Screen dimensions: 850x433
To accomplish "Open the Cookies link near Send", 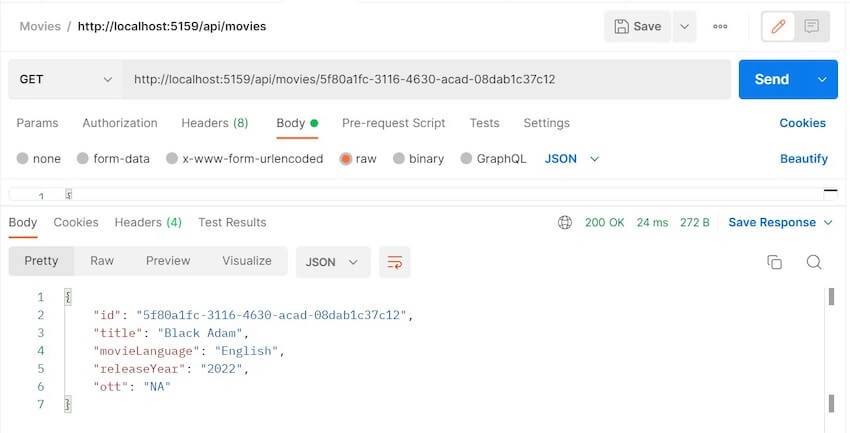I will (x=802, y=123).
